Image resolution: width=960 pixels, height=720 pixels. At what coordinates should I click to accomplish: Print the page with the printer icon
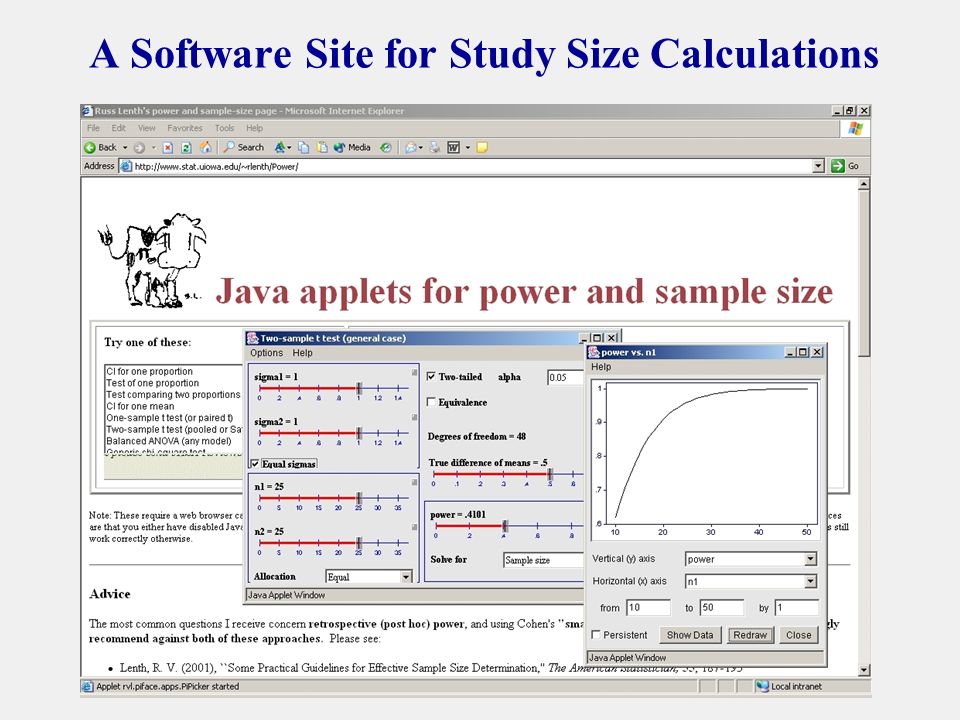point(435,148)
